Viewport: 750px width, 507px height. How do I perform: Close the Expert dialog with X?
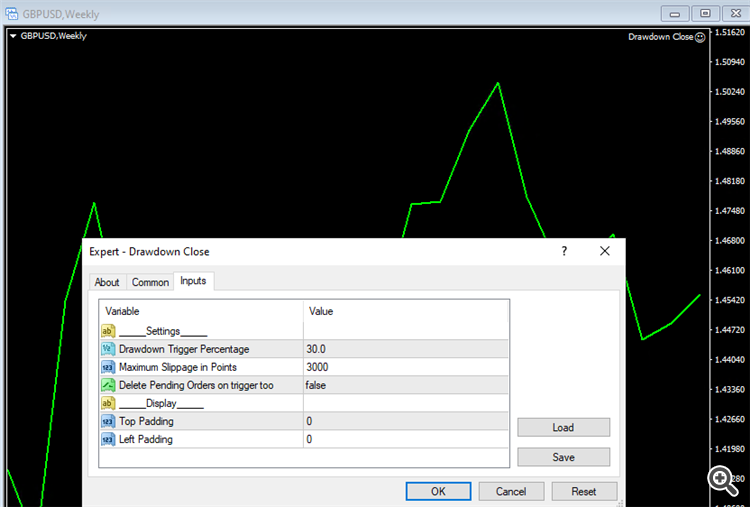605,251
